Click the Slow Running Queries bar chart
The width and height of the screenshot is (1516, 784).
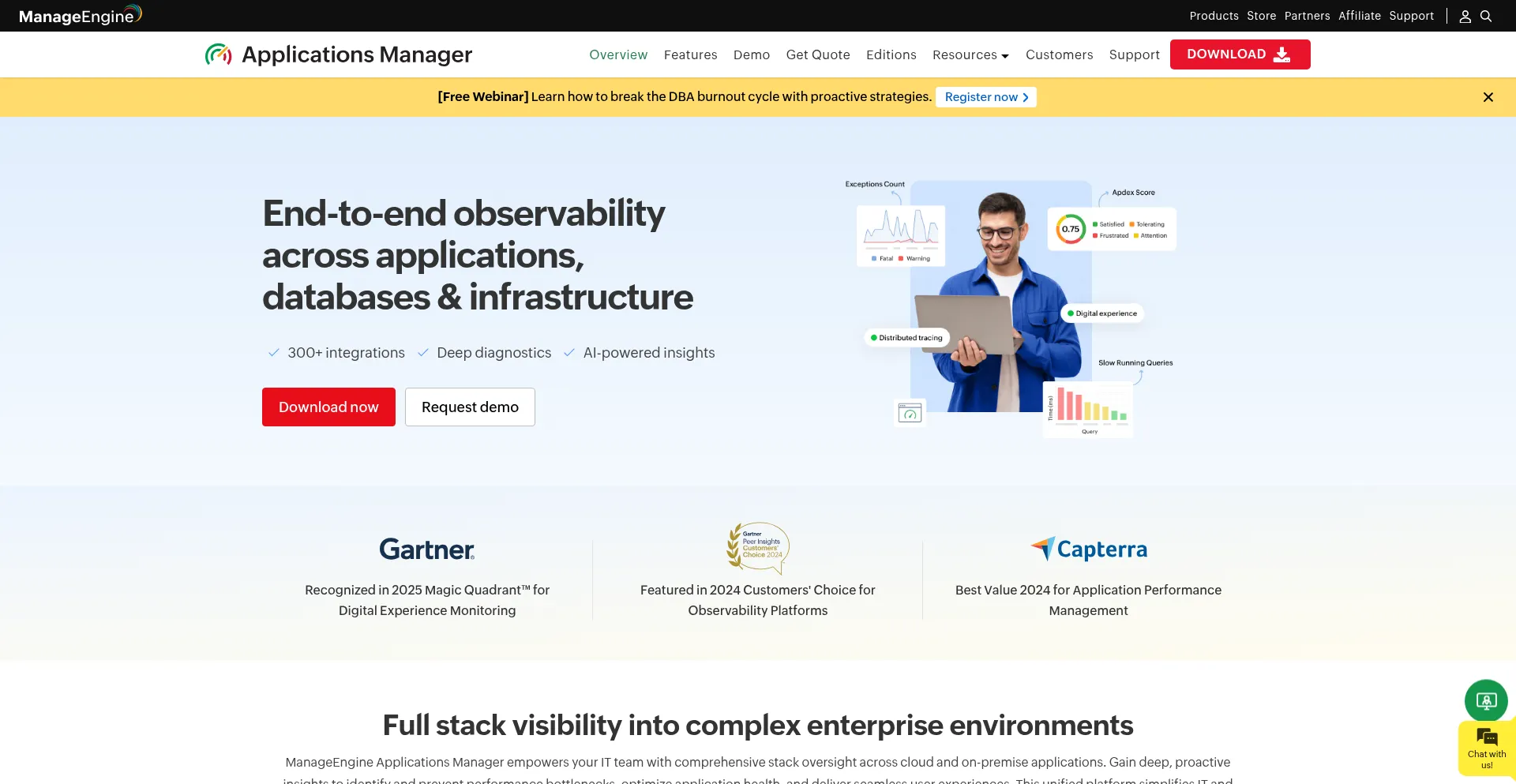tap(1088, 409)
